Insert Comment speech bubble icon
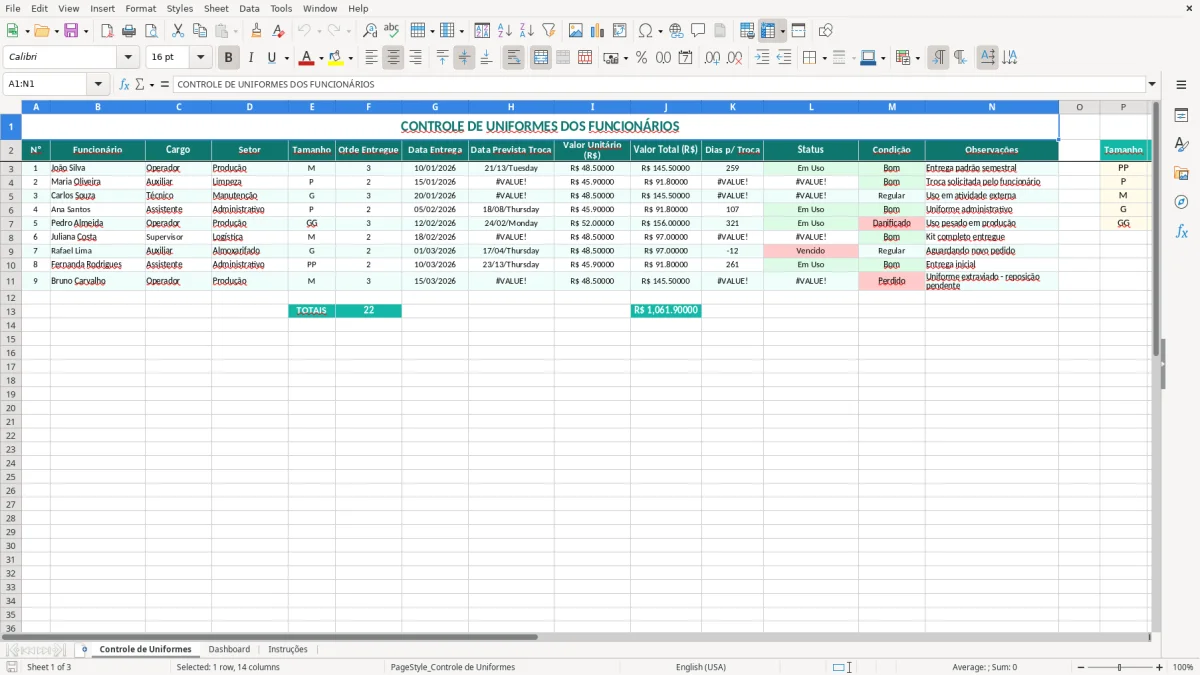 coord(699,31)
